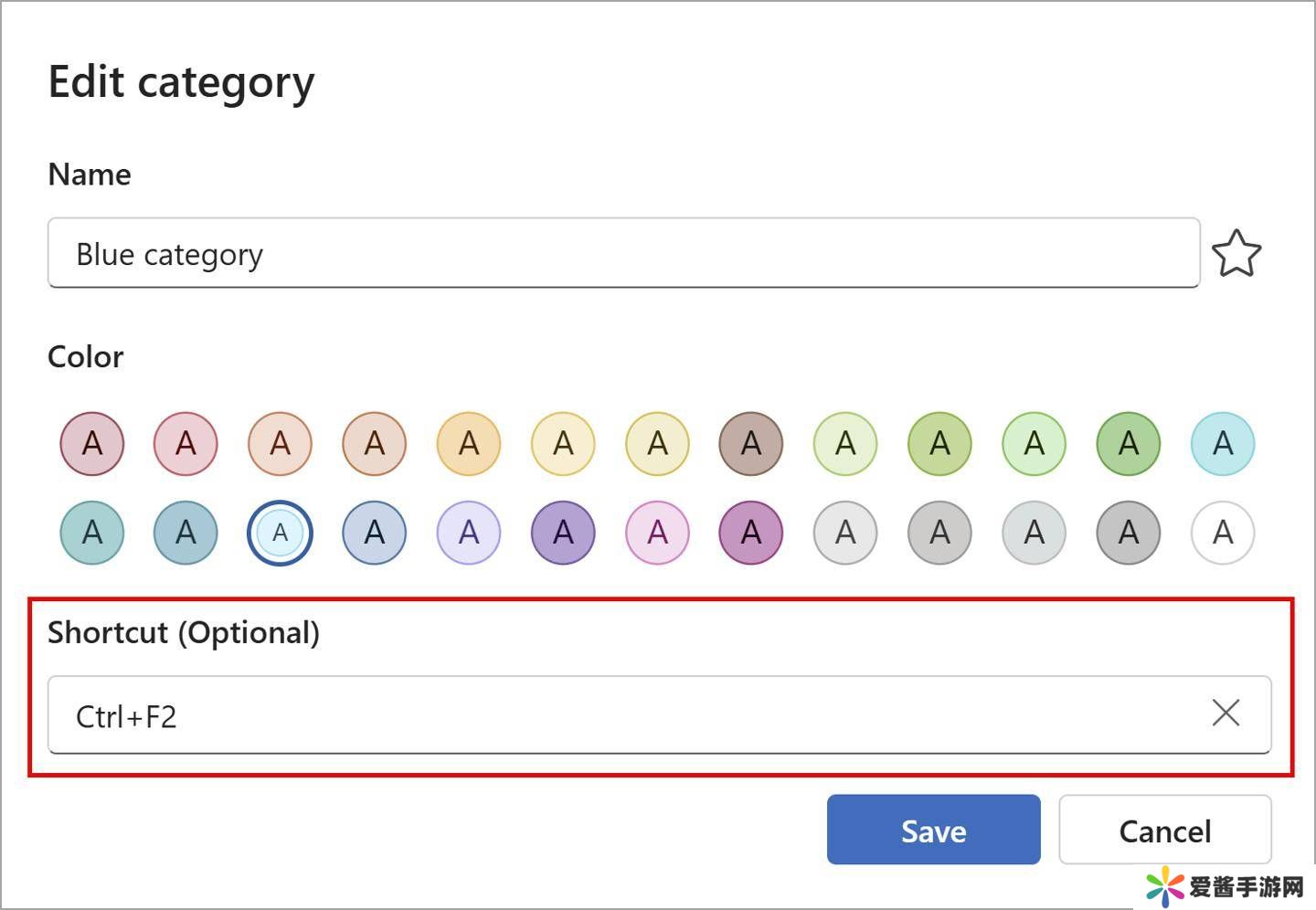Choose the light cyan swatch in top row

tap(1223, 444)
